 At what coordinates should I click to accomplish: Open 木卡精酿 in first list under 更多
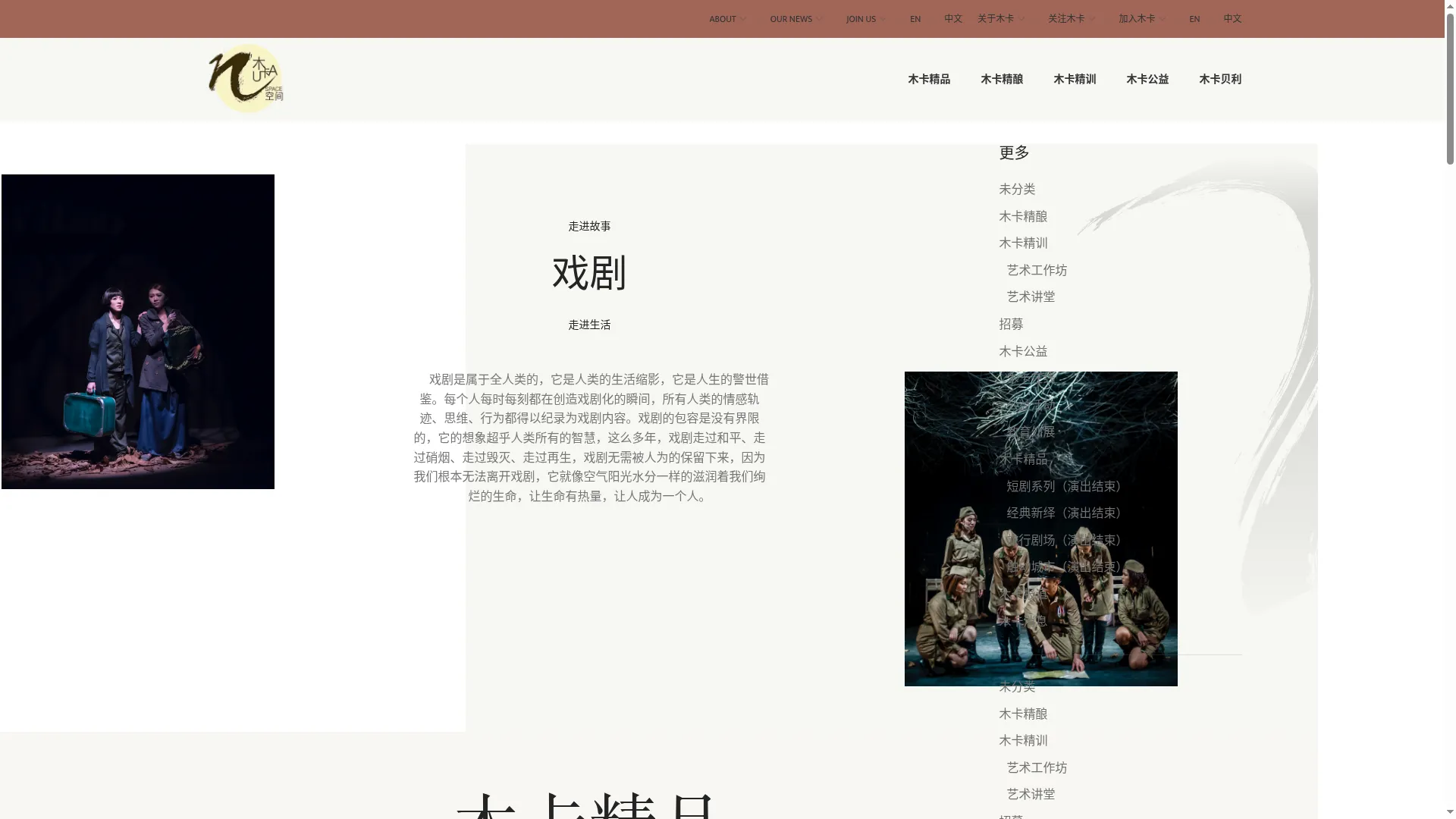click(x=1023, y=217)
